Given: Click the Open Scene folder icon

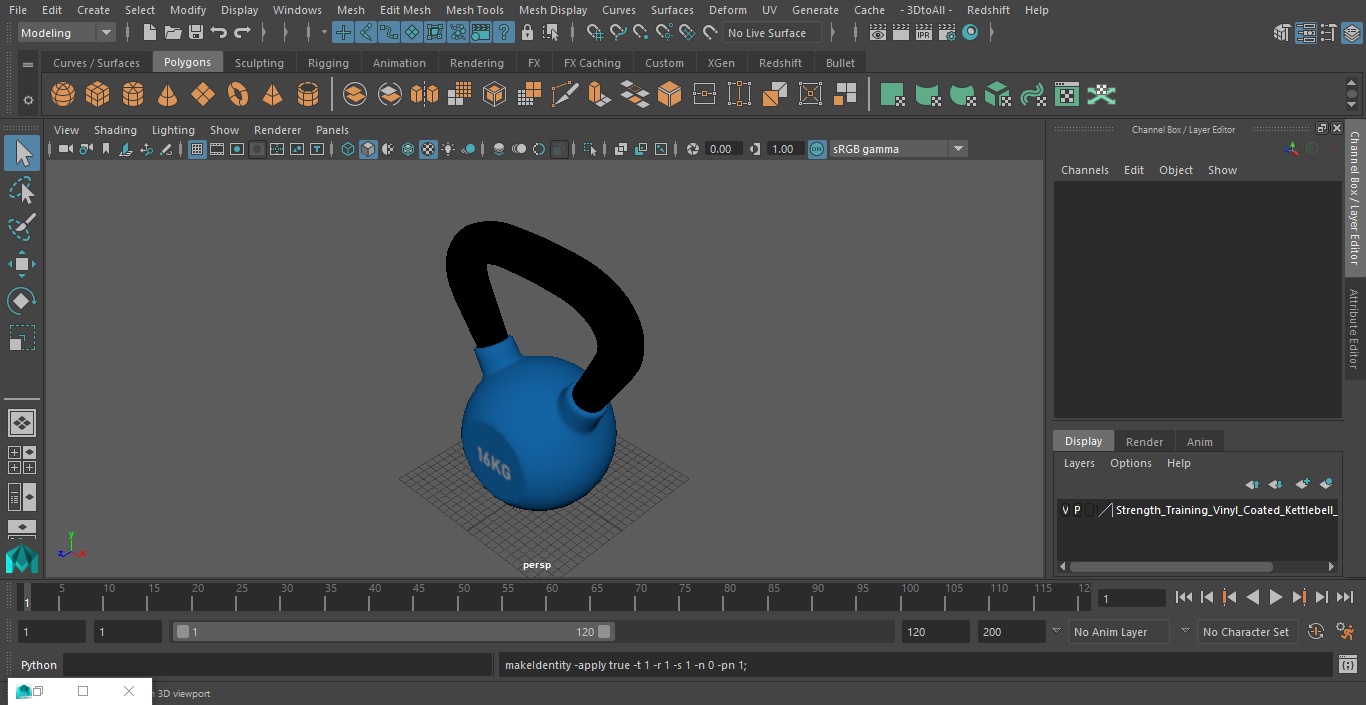Looking at the screenshot, I should [x=173, y=33].
